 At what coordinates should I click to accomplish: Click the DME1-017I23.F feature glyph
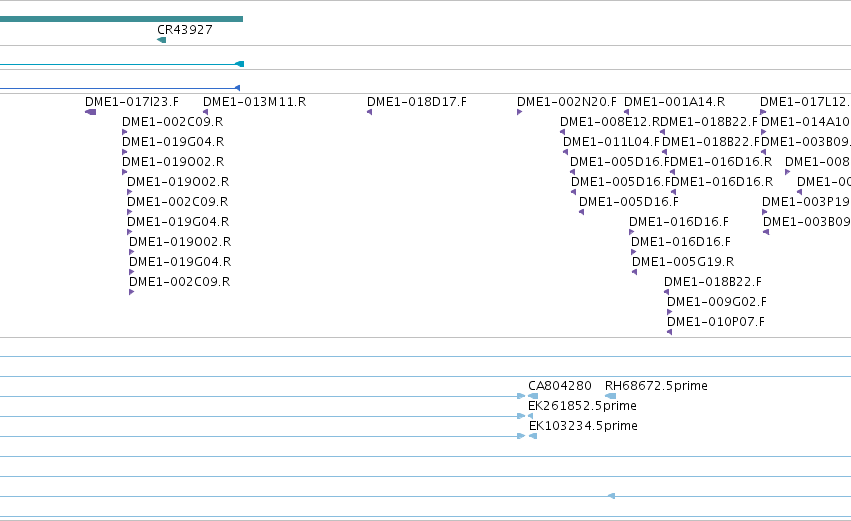pyautogui.click(x=91, y=112)
